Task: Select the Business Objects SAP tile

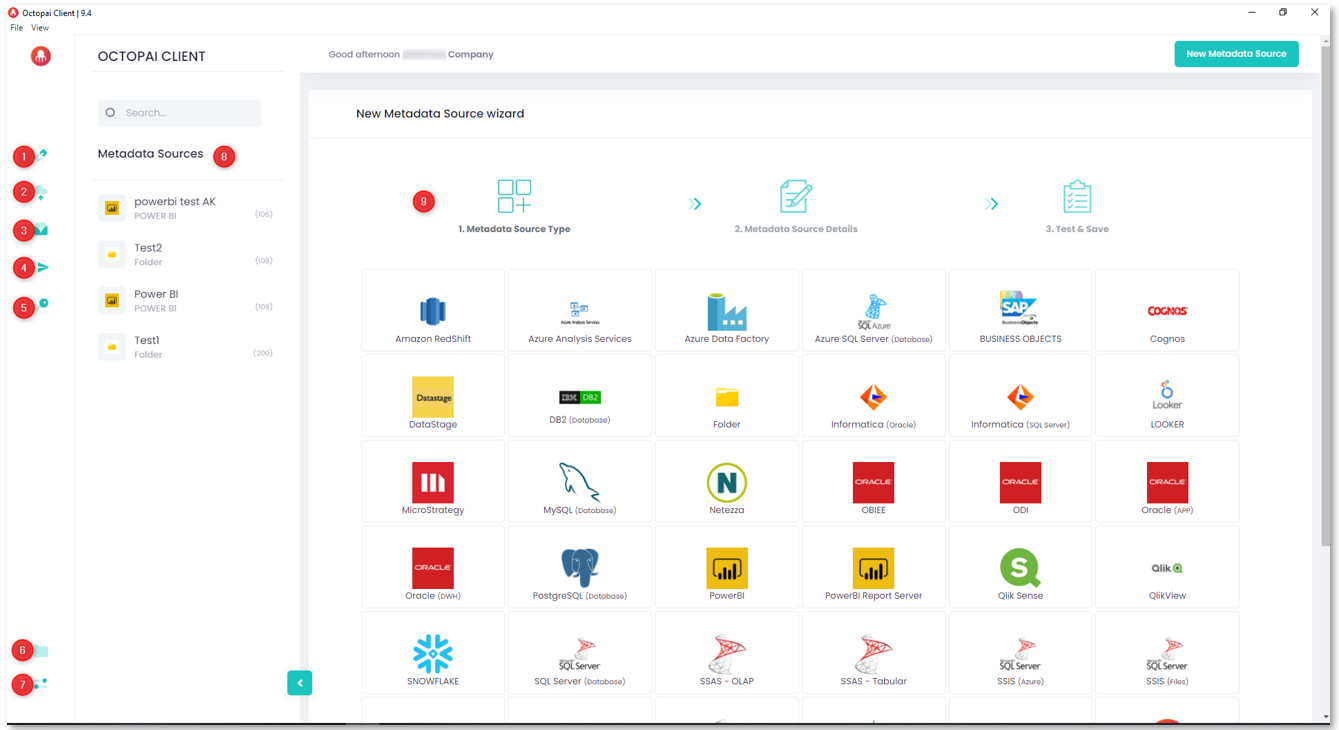Action: coord(1020,312)
